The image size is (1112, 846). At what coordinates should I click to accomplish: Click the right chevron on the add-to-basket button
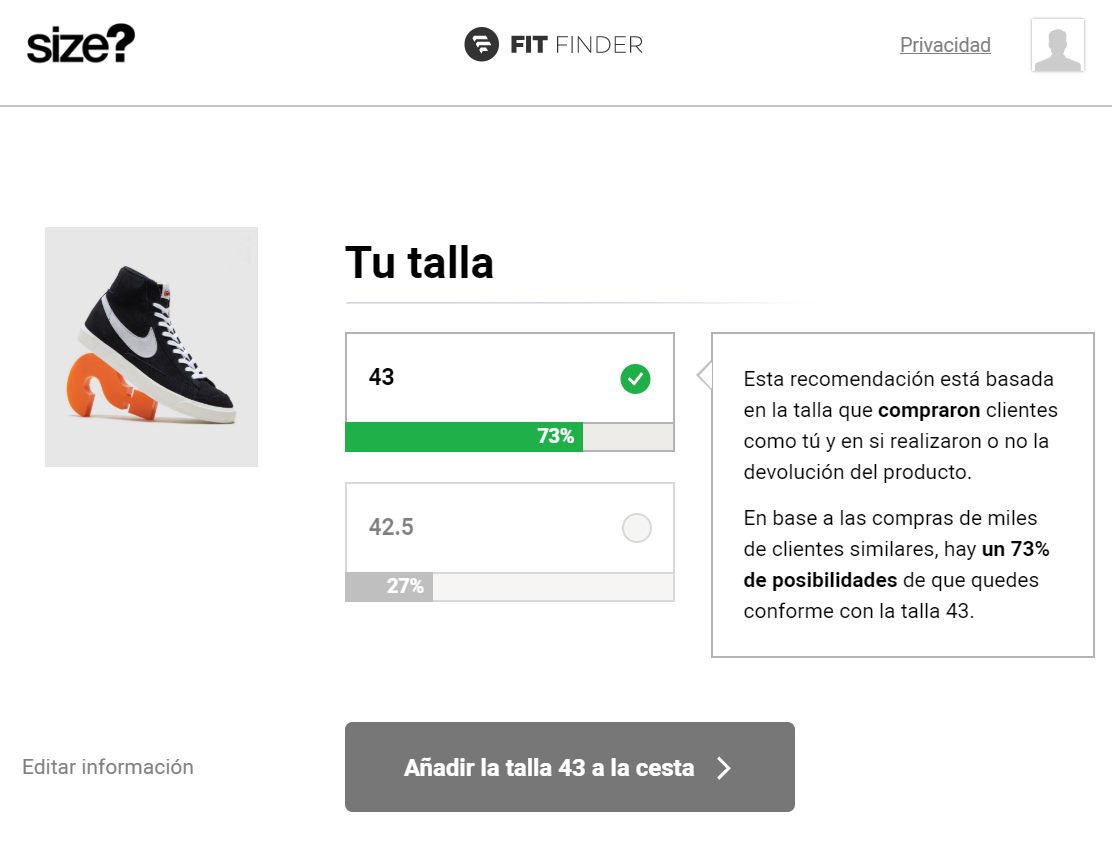pos(725,767)
